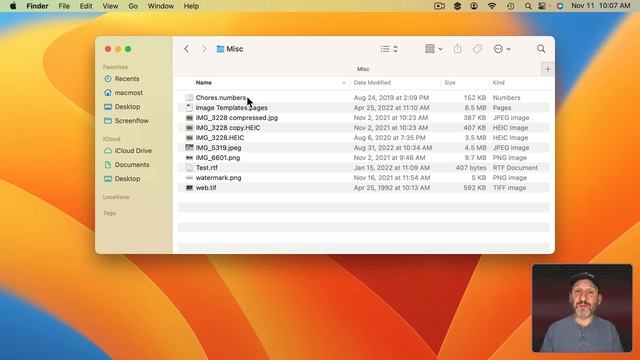Viewport: 640px width, 360px height.
Task: Select watermark.png file icon
Action: point(189,178)
